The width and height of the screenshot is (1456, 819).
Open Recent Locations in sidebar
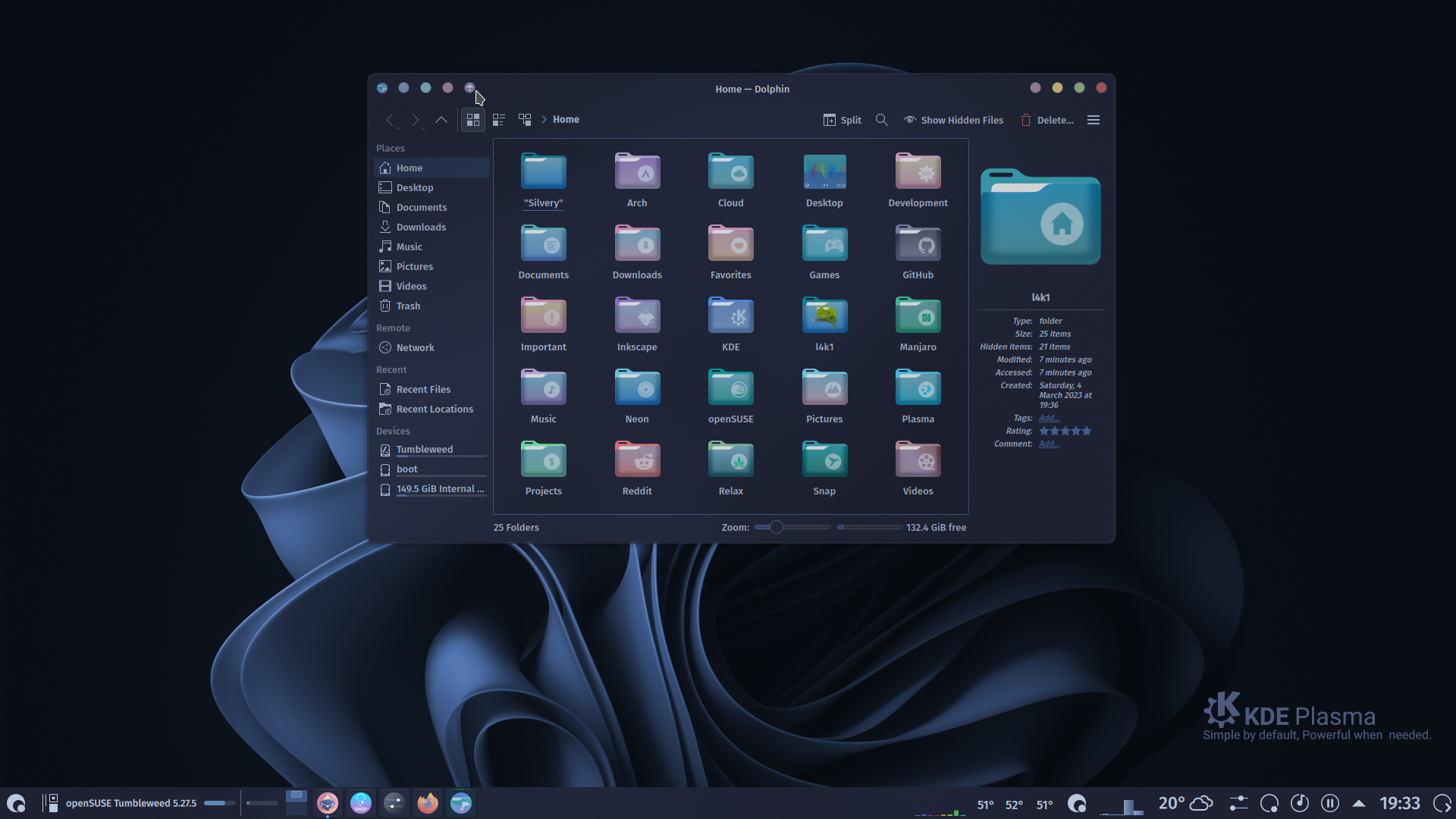tap(431, 409)
